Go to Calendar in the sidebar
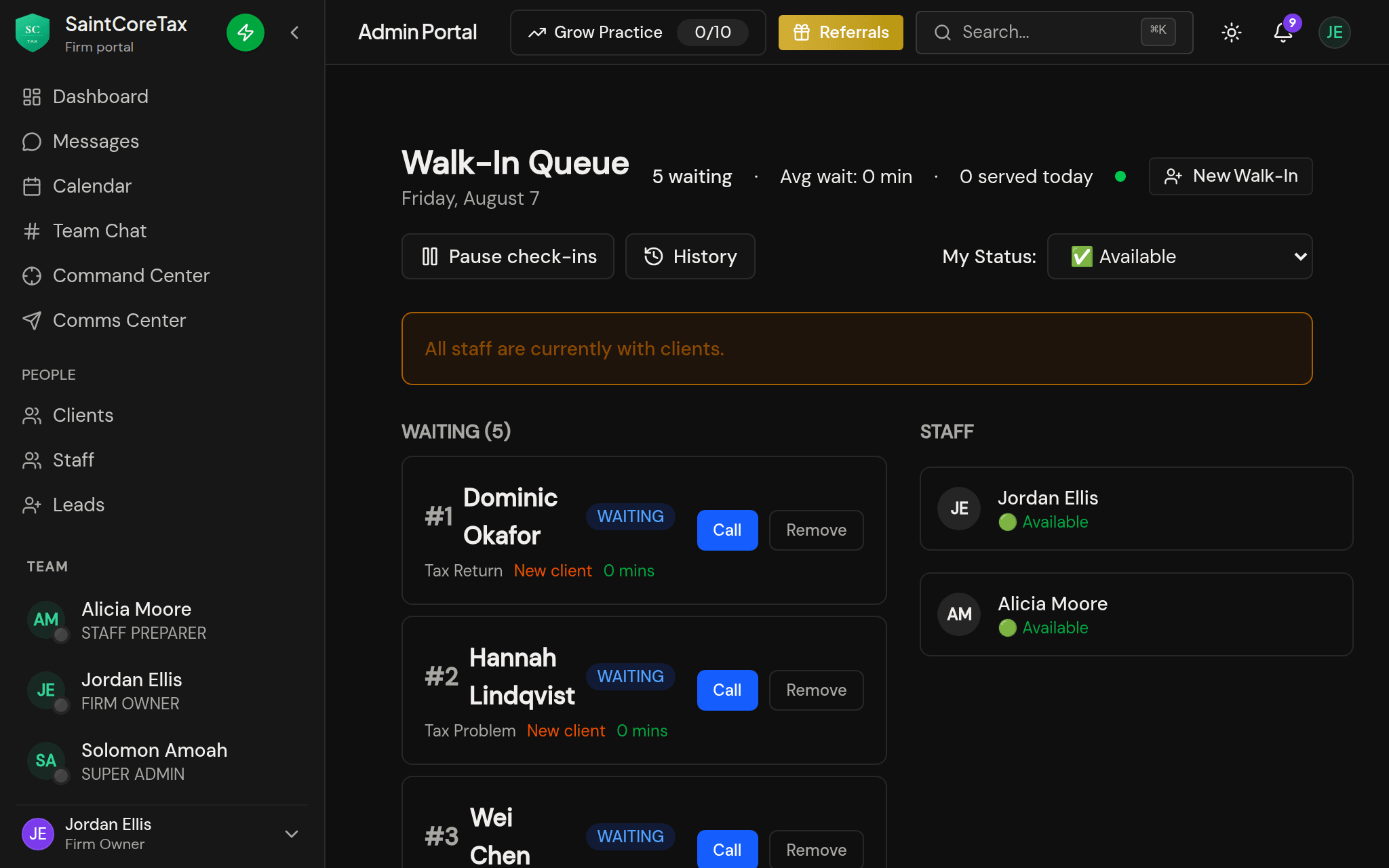The image size is (1389, 868). 163,186
